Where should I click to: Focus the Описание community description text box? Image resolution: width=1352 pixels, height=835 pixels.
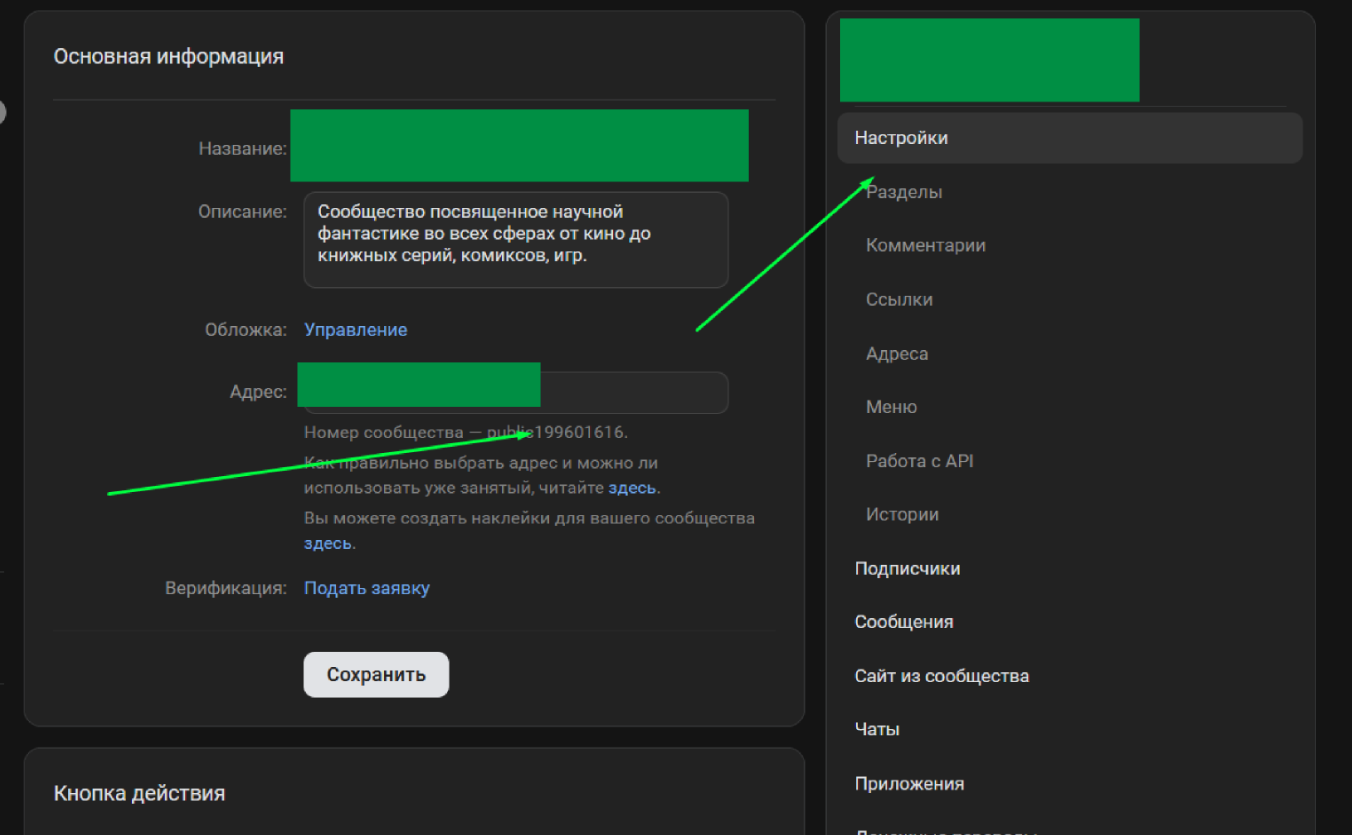pyautogui.click(x=515, y=240)
